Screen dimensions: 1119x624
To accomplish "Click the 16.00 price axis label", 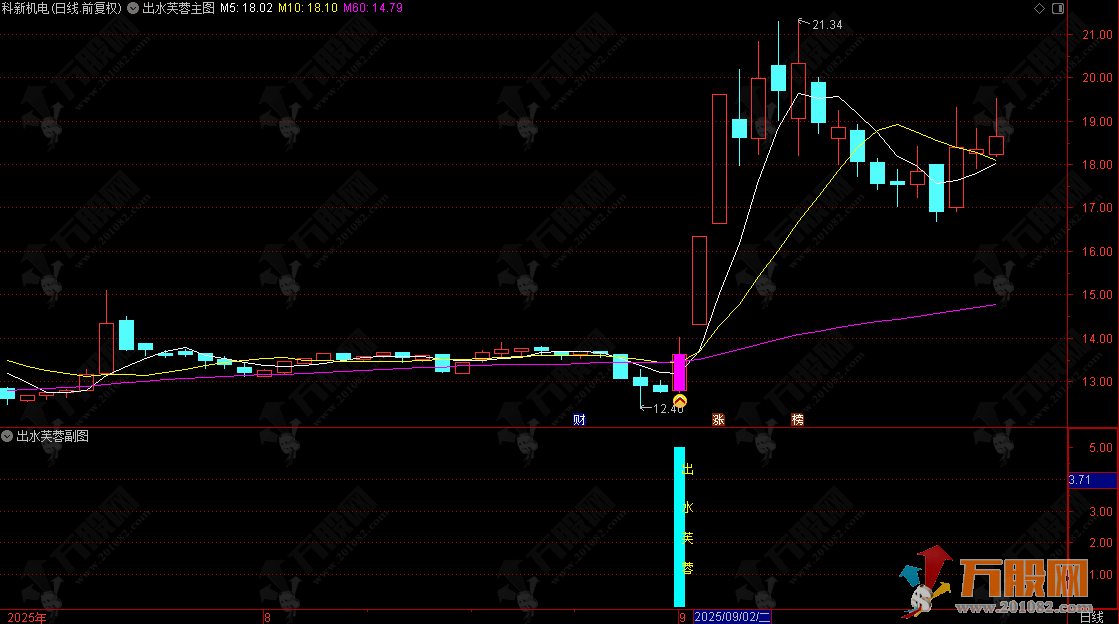I will point(1098,252).
